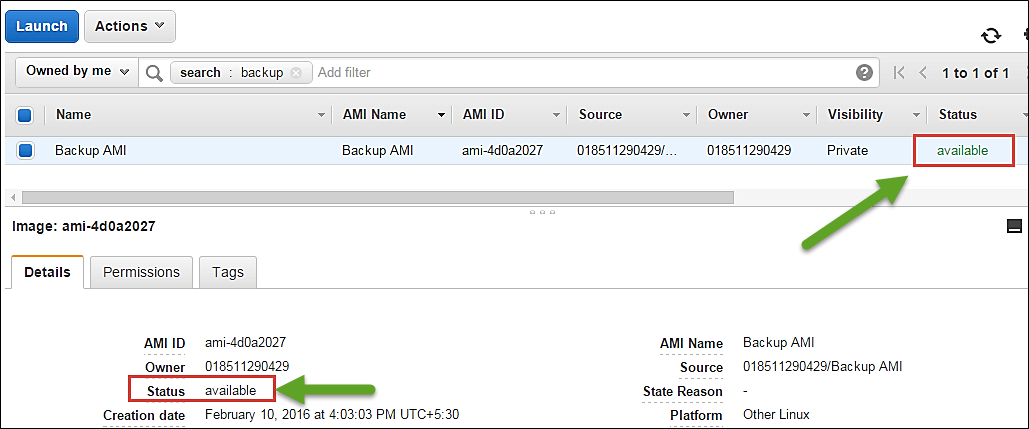Click the refresh icon
The height and width of the screenshot is (429, 1029).
[990, 35]
